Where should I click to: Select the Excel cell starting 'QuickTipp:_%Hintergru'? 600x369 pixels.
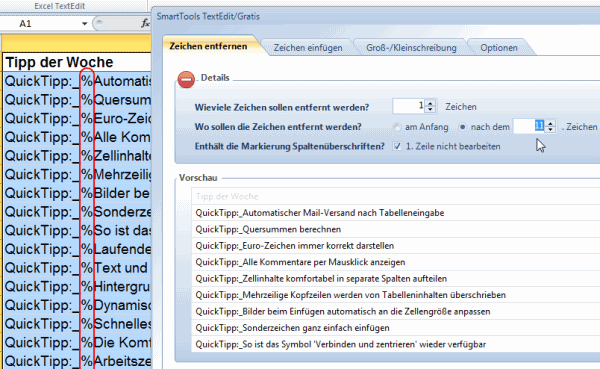tap(77, 286)
